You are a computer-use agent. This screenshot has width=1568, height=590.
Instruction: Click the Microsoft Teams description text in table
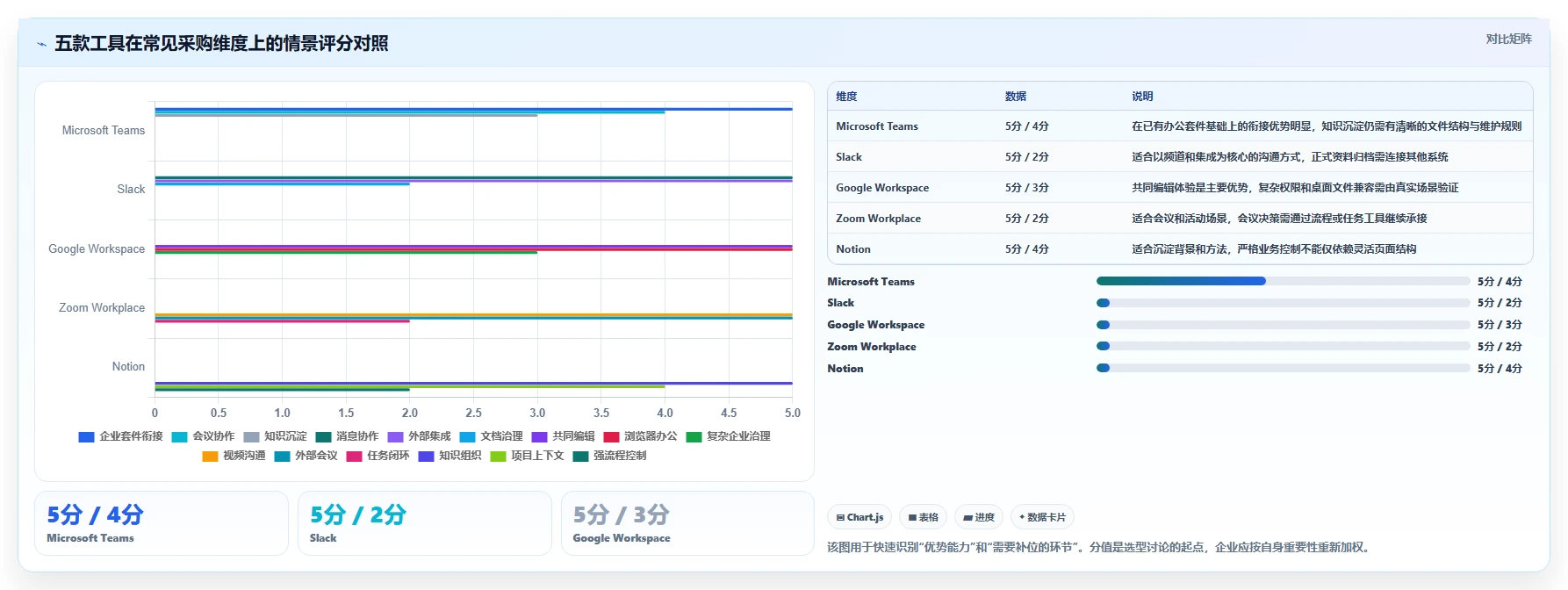click(x=1327, y=126)
